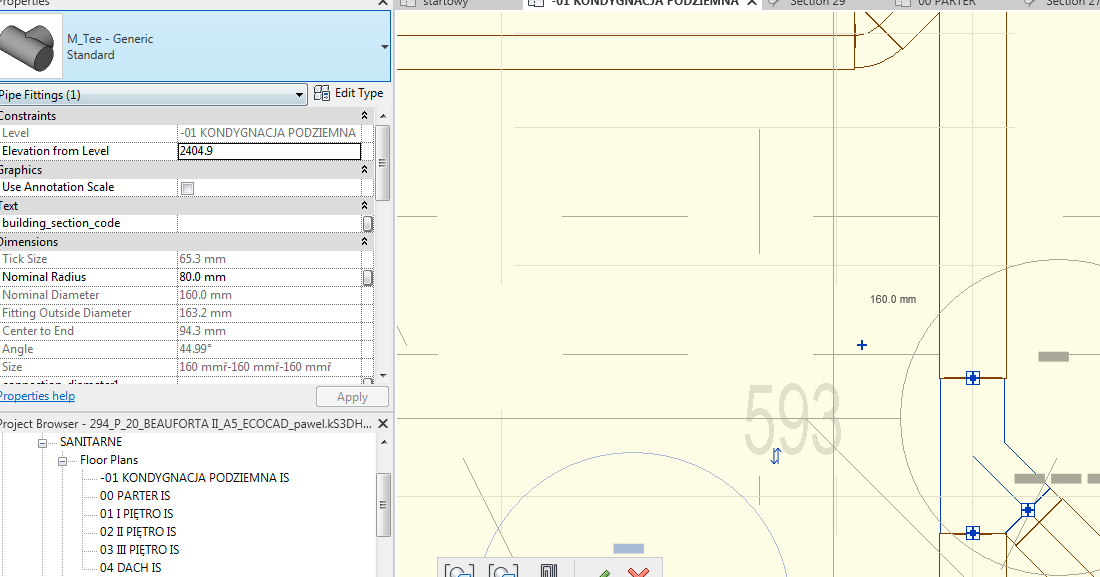Screen dimensions: 1100x577
Task: Click the Nominal Radius associate parameter button
Action: pos(368,277)
